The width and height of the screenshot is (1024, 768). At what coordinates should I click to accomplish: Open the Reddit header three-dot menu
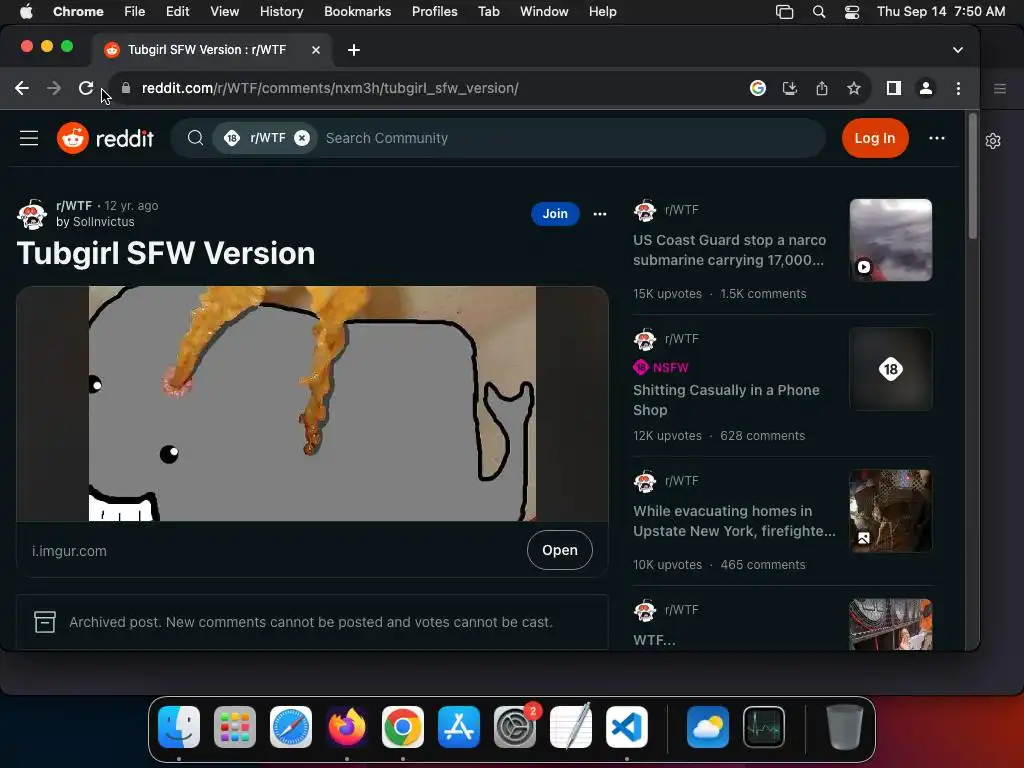[936, 138]
